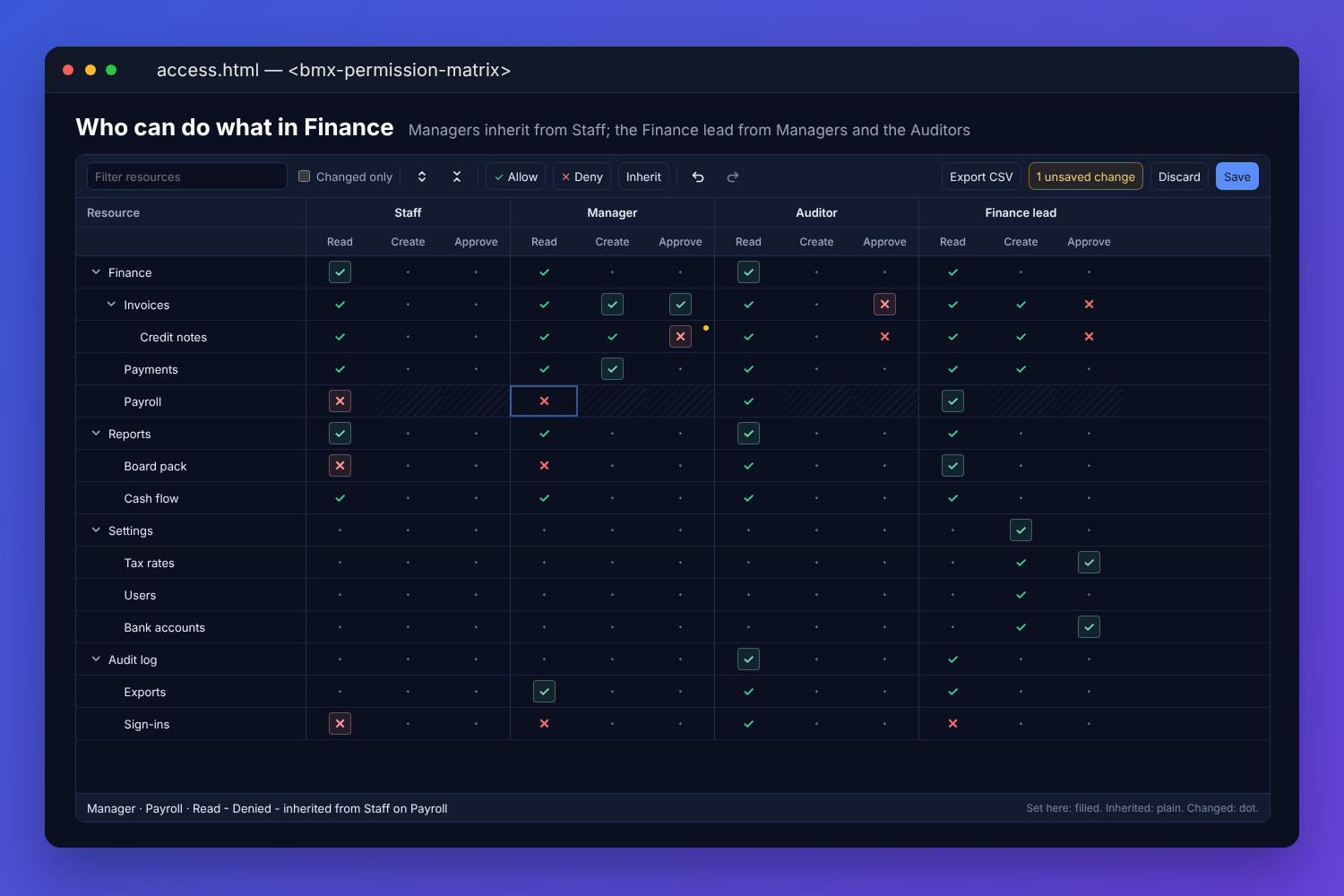
Task: Toggle Finance lead Approve on Tax rates
Action: click(1089, 563)
